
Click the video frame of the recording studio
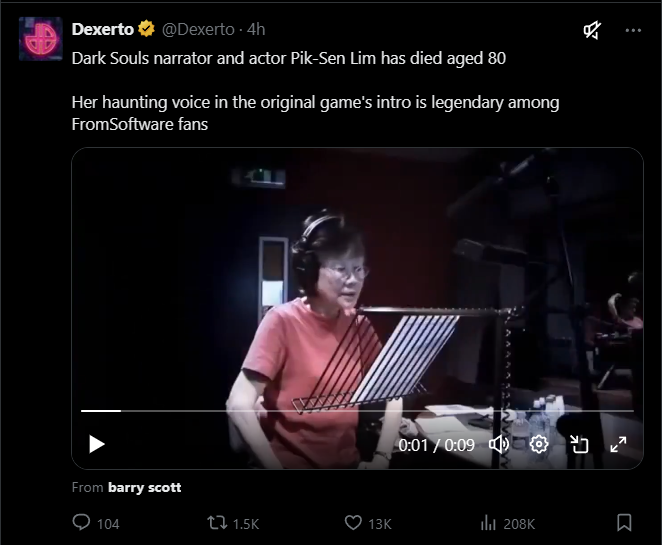click(357, 279)
